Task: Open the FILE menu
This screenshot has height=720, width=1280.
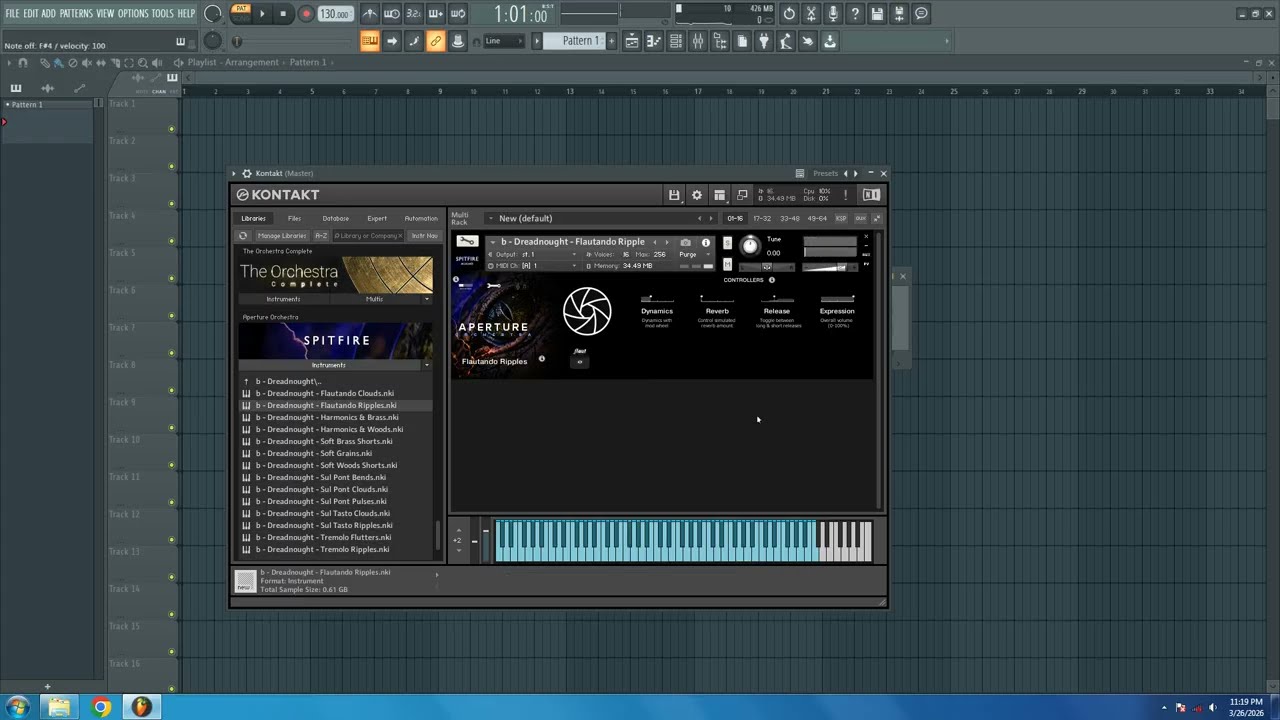Action: coord(12,14)
